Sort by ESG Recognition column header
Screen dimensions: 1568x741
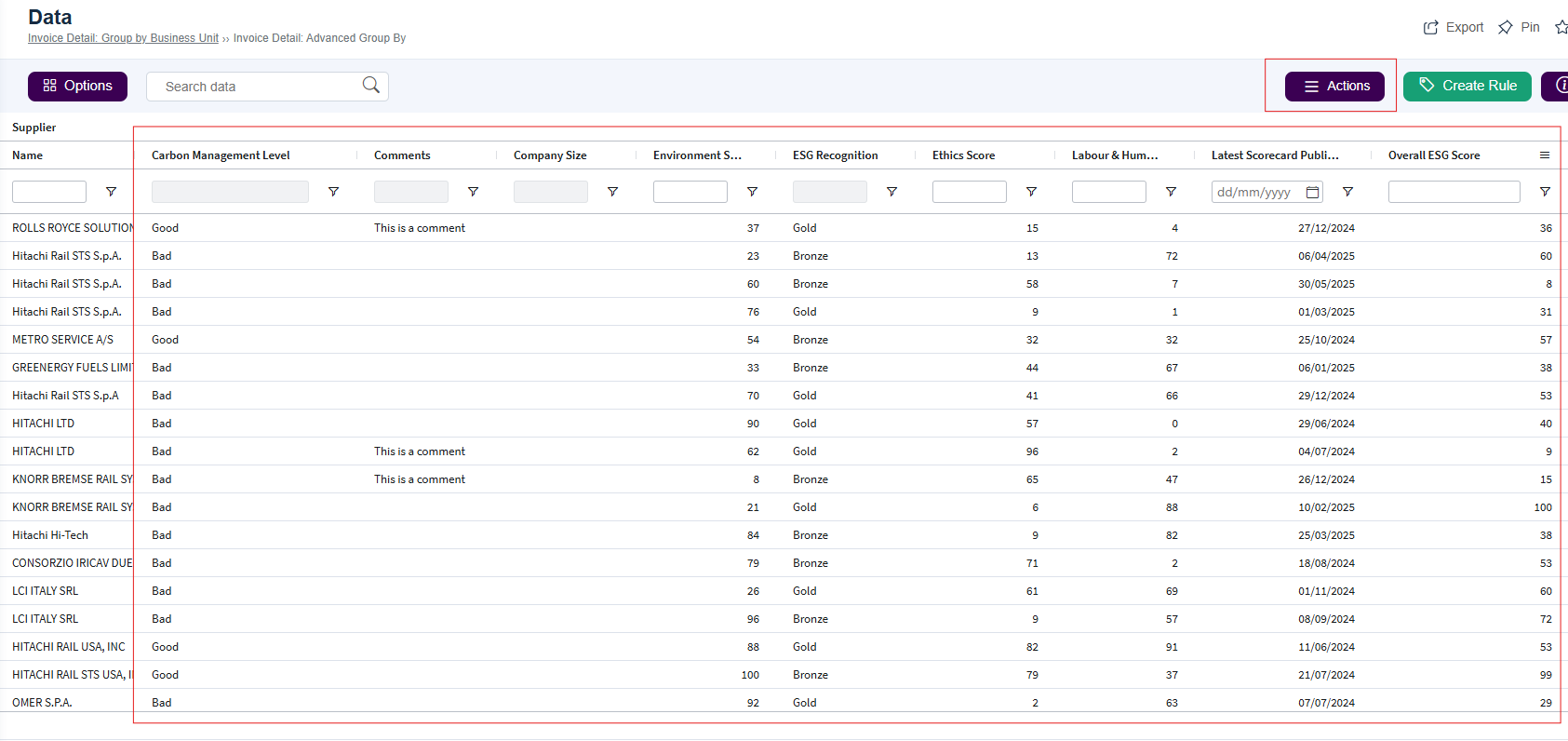836,155
